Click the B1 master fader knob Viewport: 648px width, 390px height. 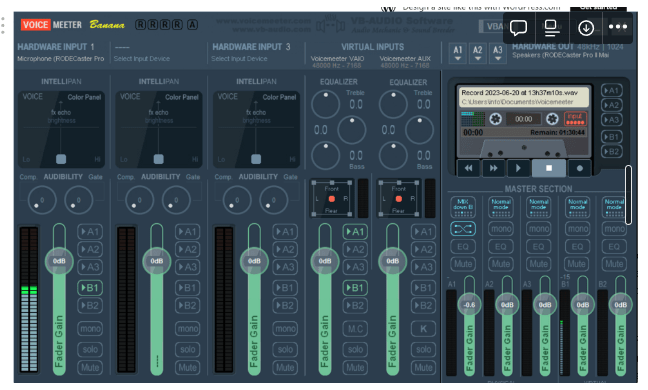coord(583,305)
